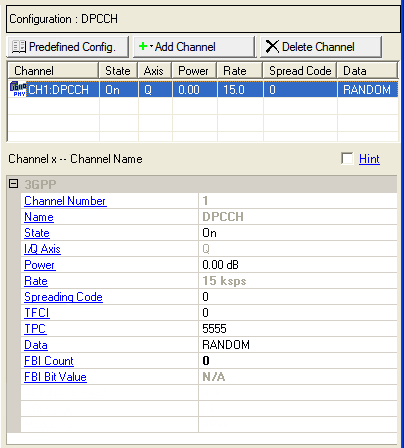
Task: Edit the Power value 0.00 dB
Action: [298, 265]
